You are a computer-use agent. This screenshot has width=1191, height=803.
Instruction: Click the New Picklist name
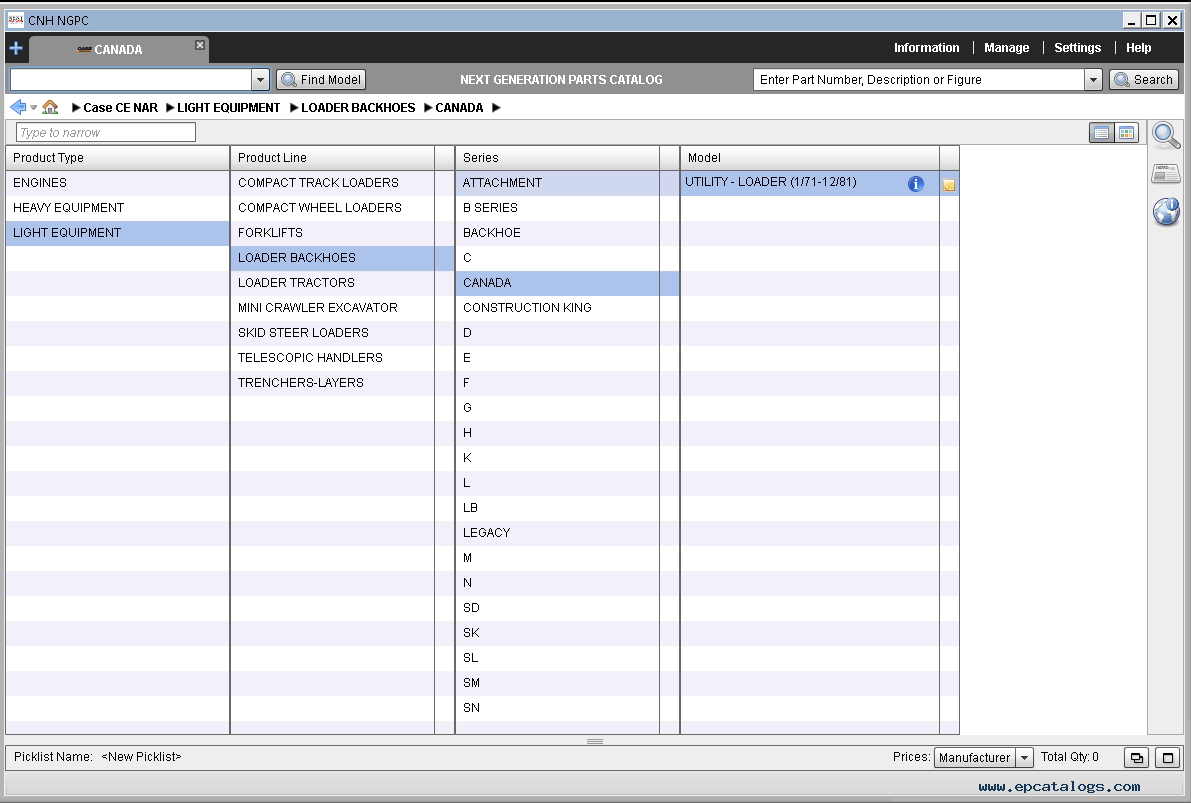click(x=141, y=757)
